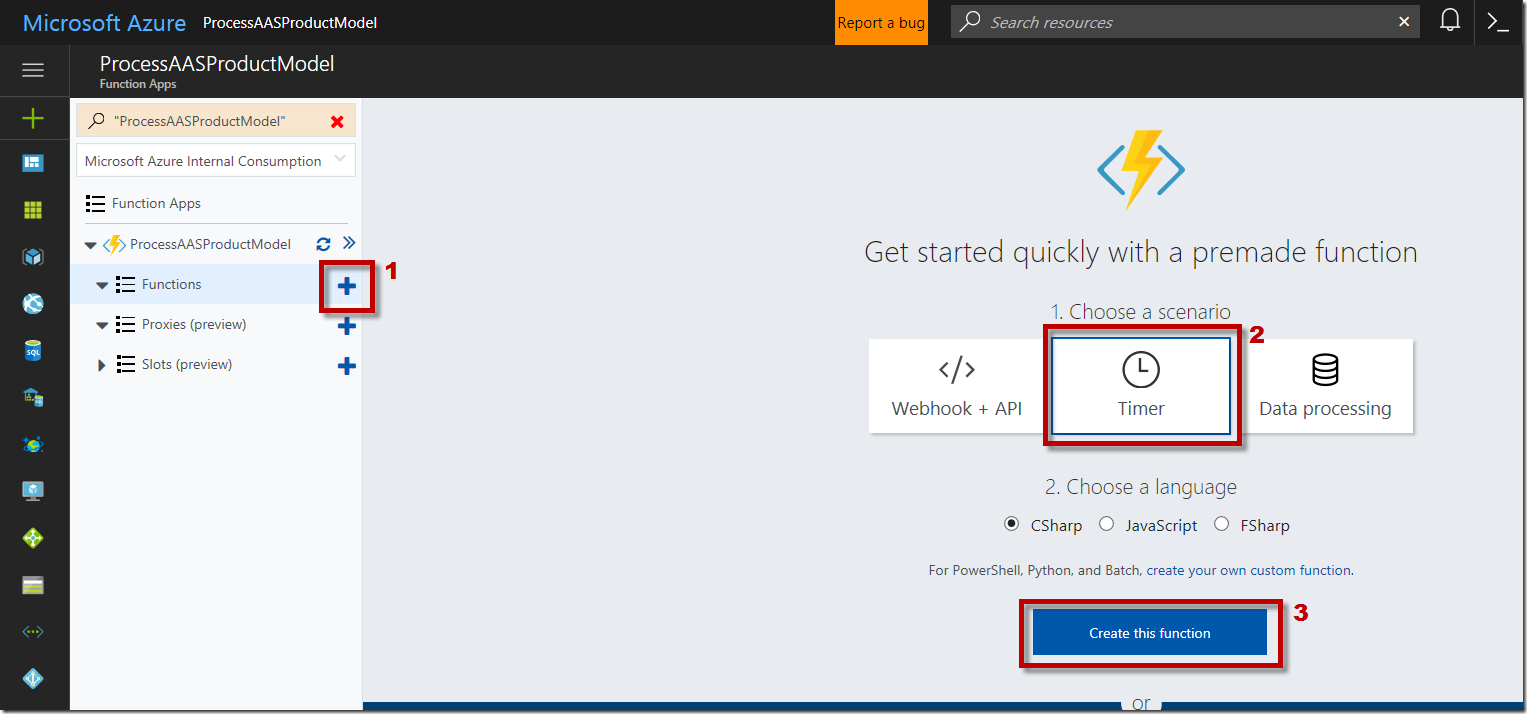Open Load balancers green diamond icon
This screenshot has height=714, width=1527.
tap(33, 538)
